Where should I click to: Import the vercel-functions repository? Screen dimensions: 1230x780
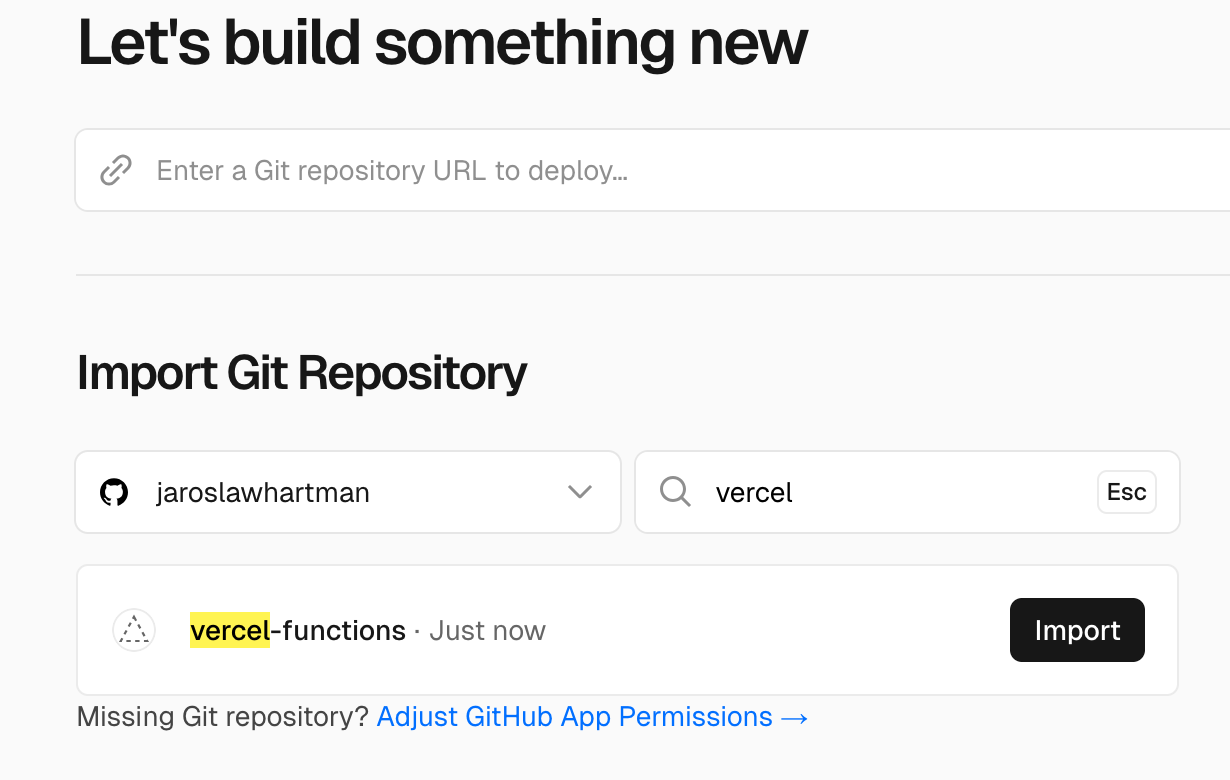tap(1077, 630)
